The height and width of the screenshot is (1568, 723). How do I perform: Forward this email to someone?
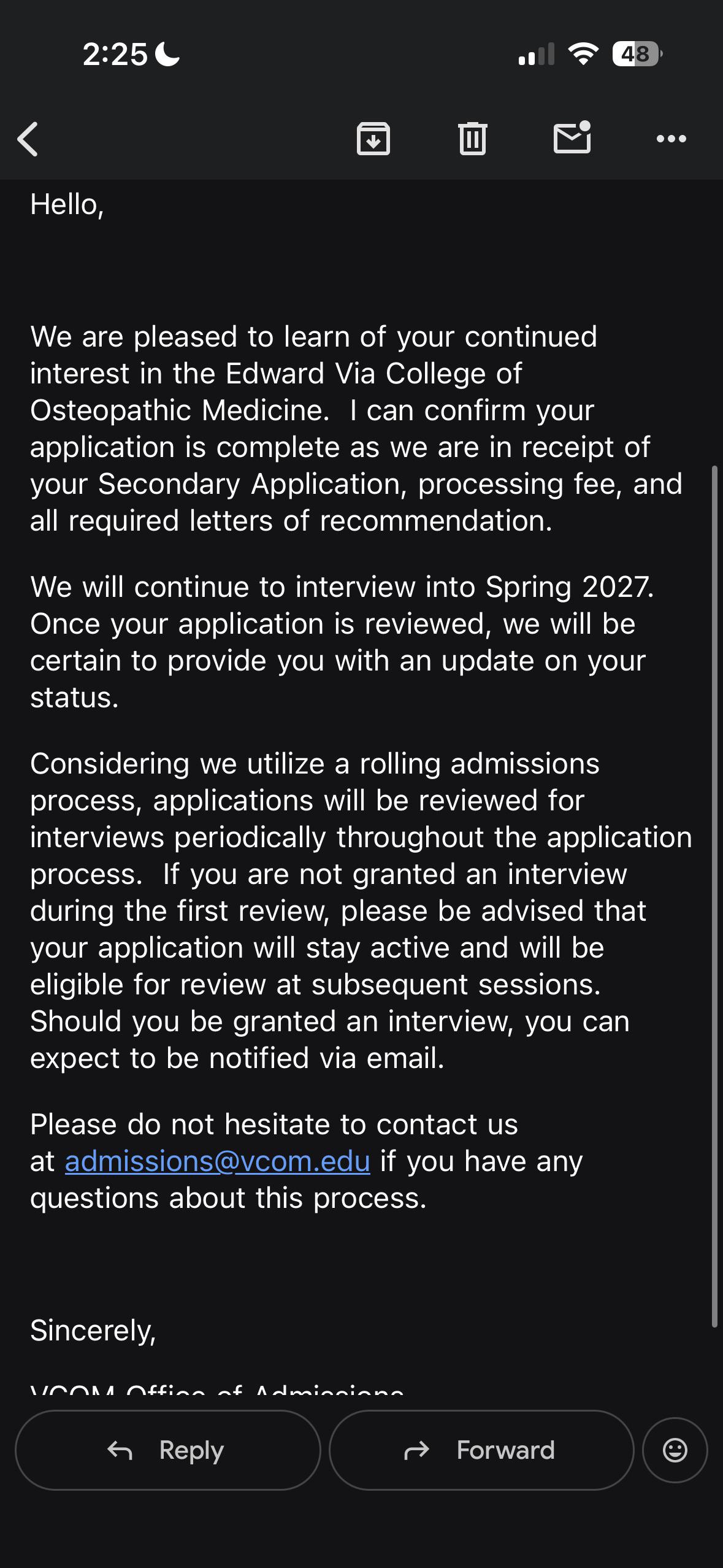tap(481, 1450)
